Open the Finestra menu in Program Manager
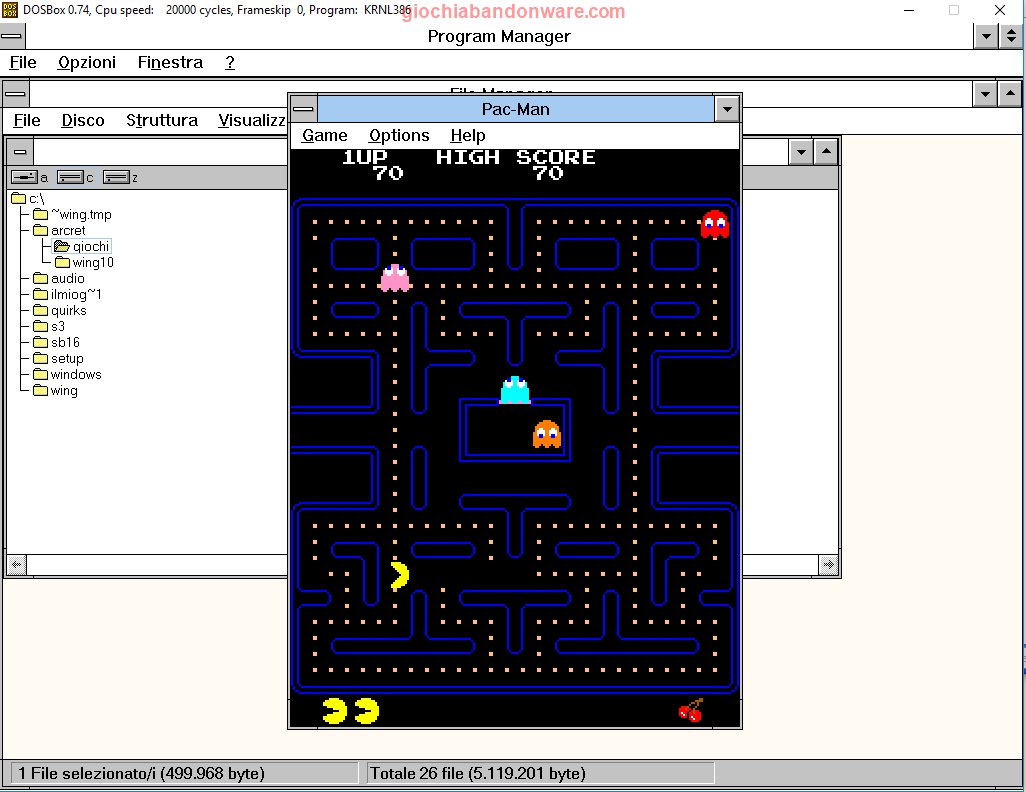The height and width of the screenshot is (792, 1026). coord(169,62)
